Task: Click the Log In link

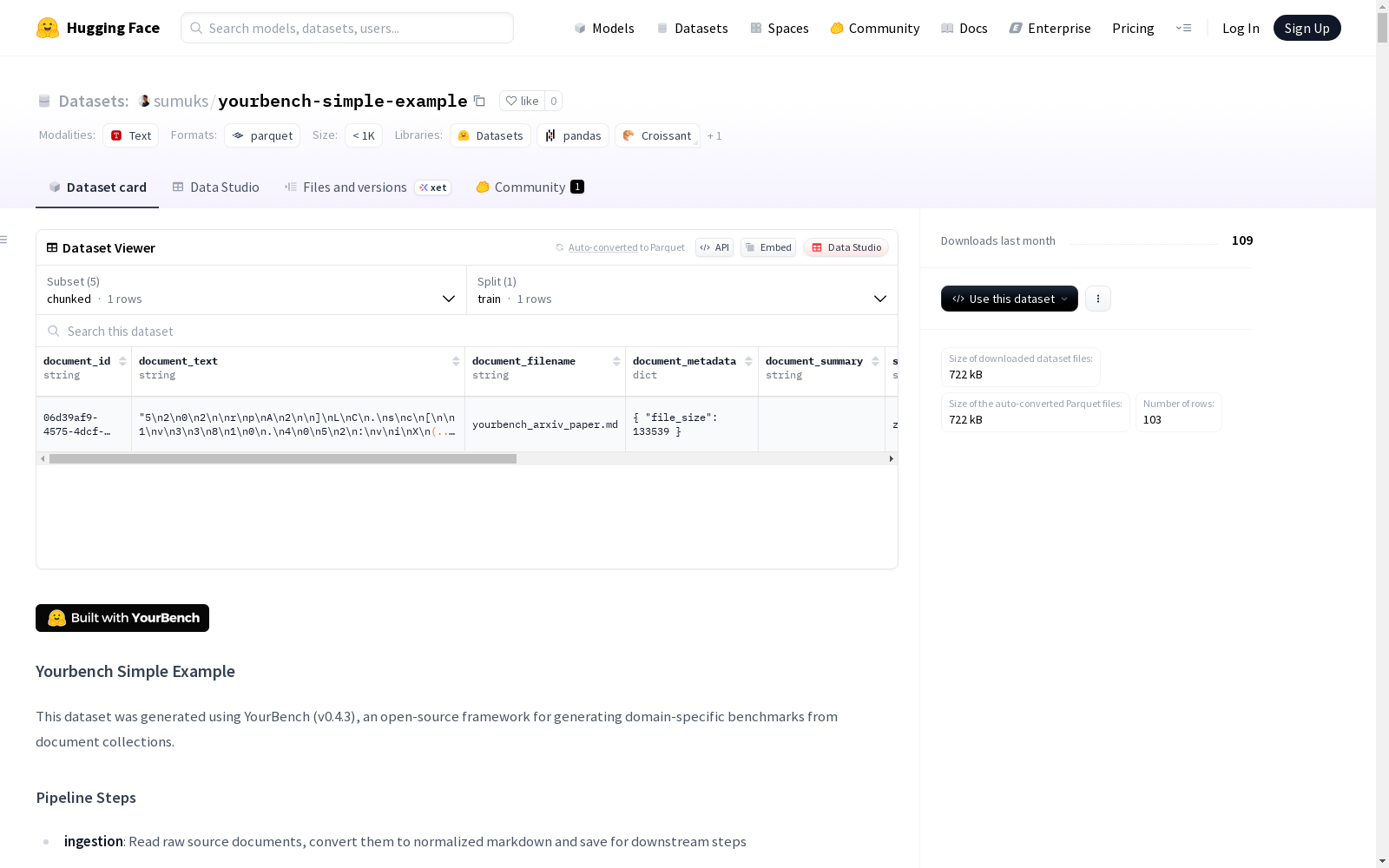Action: [1241, 28]
